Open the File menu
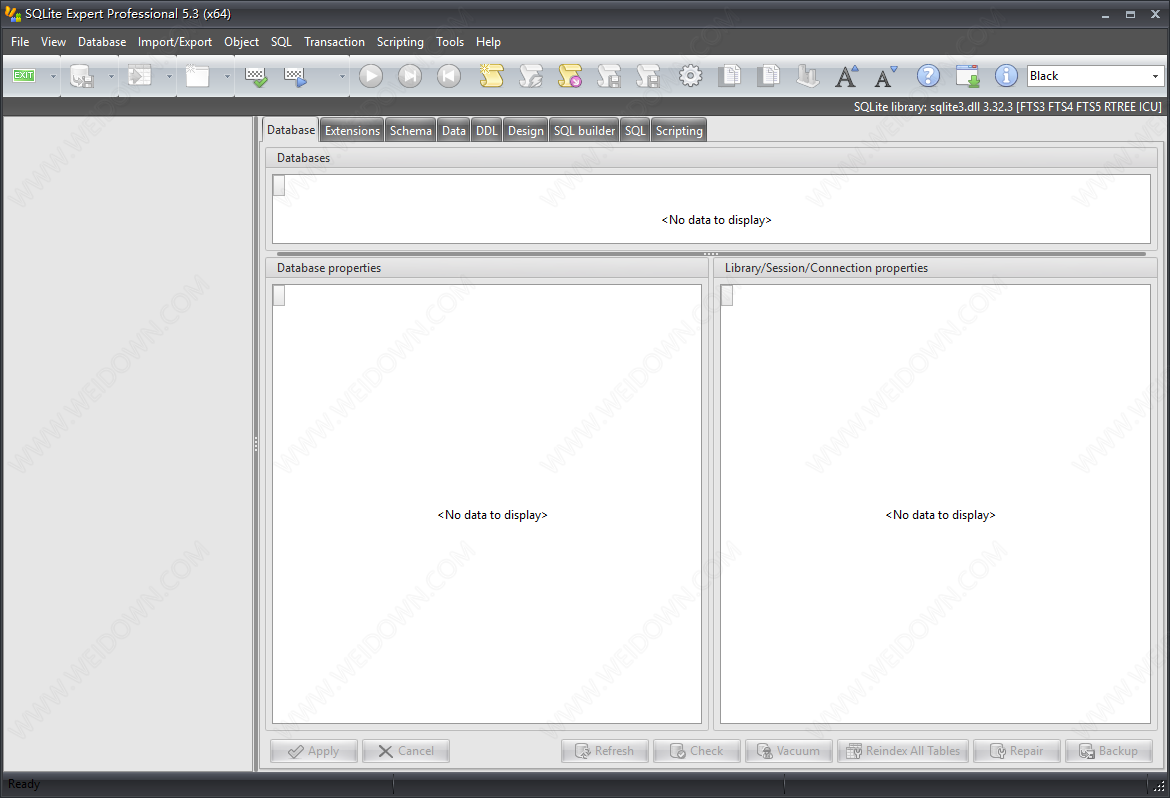Image resolution: width=1170 pixels, height=798 pixels. tap(20, 42)
